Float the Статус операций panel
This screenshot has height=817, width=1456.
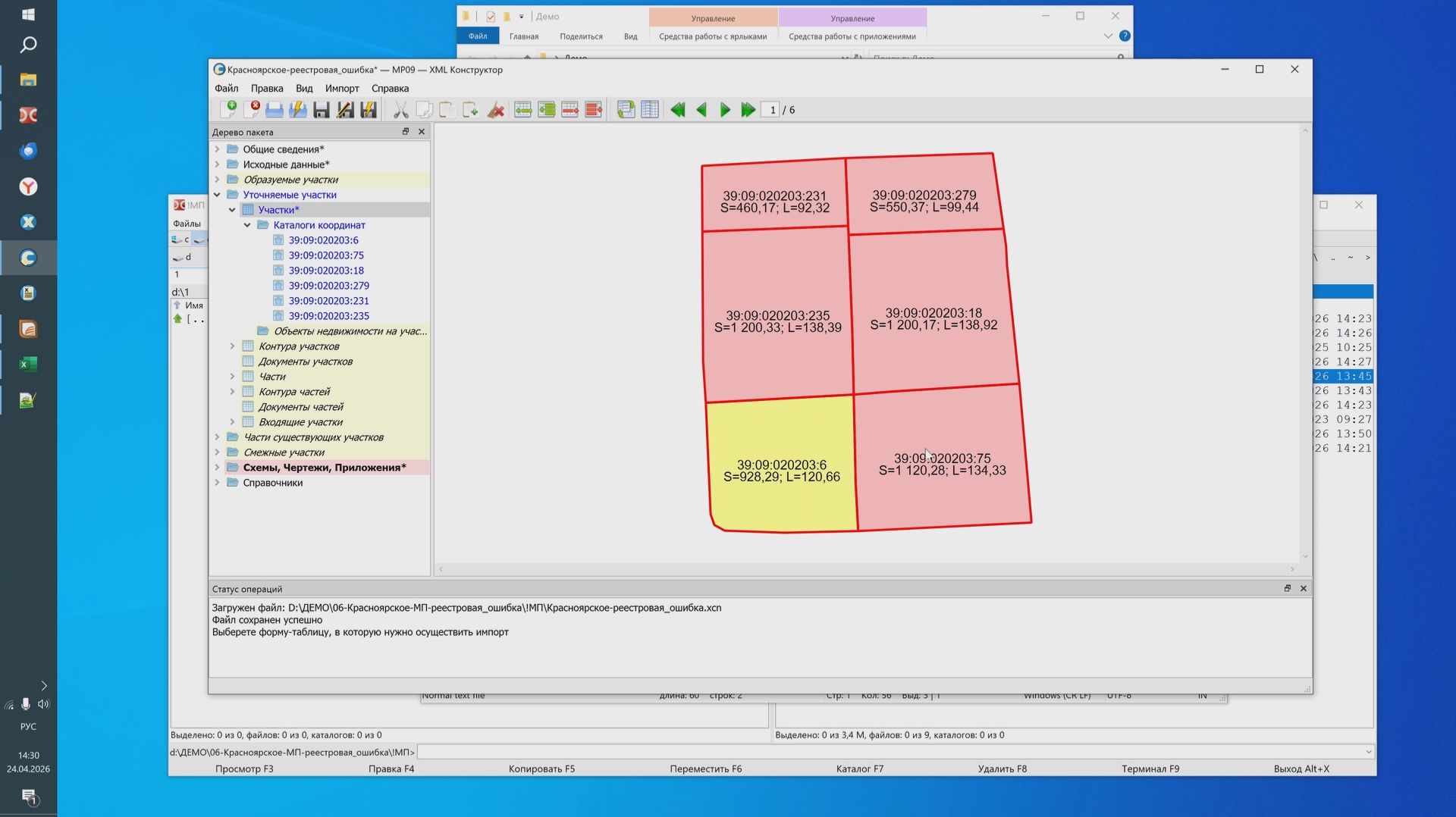click(x=1288, y=589)
